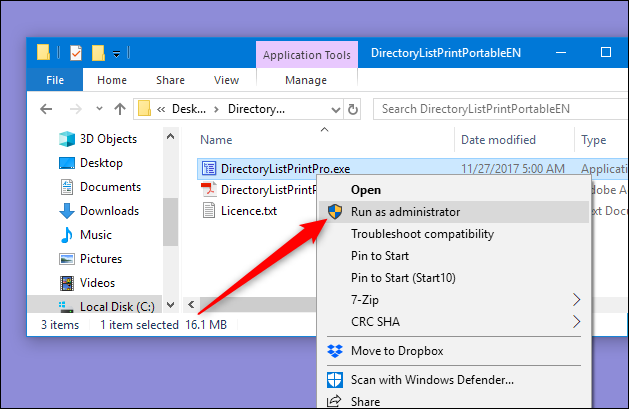Click the Run as administrator shield icon
This screenshot has width=629, height=409.
[335, 211]
